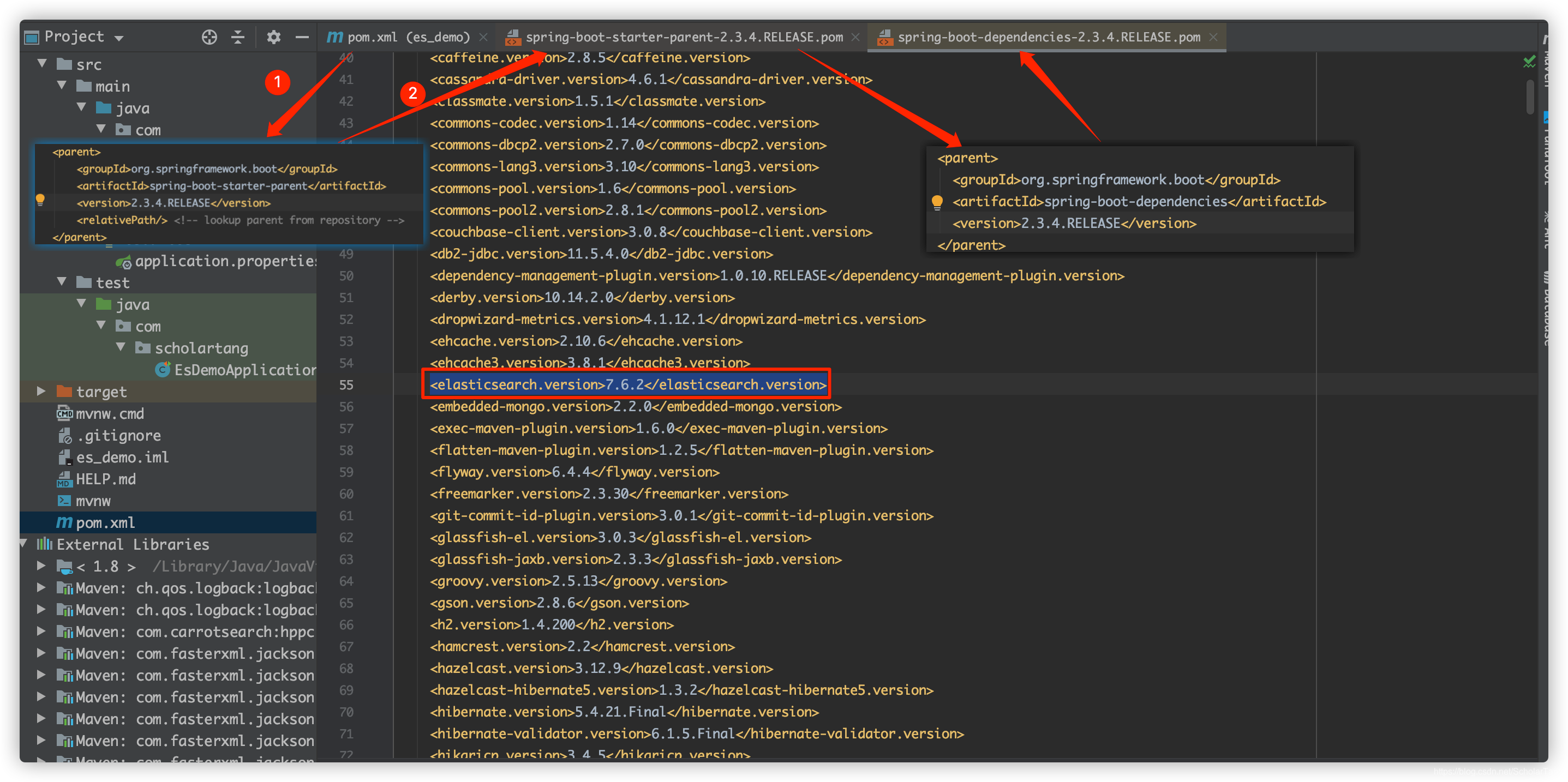Click the JDK 1.8 library icon

64,567
